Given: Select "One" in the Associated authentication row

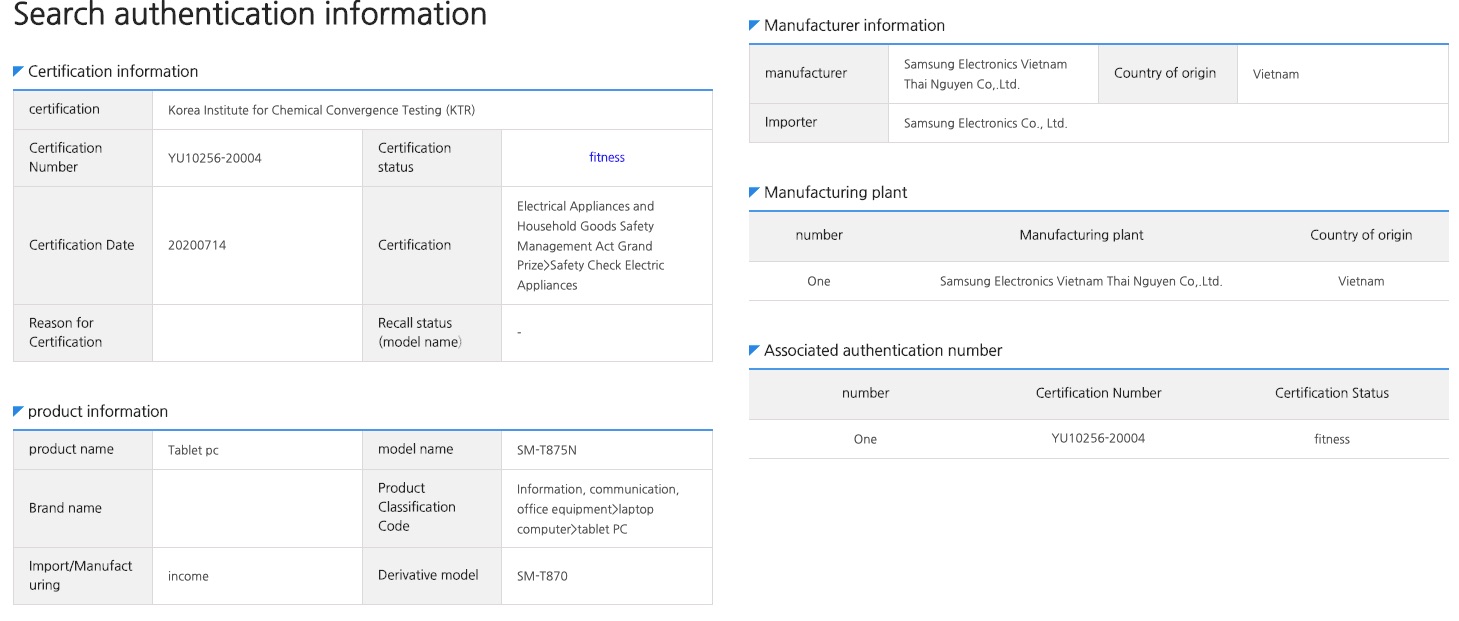Looking at the screenshot, I should point(865,439).
